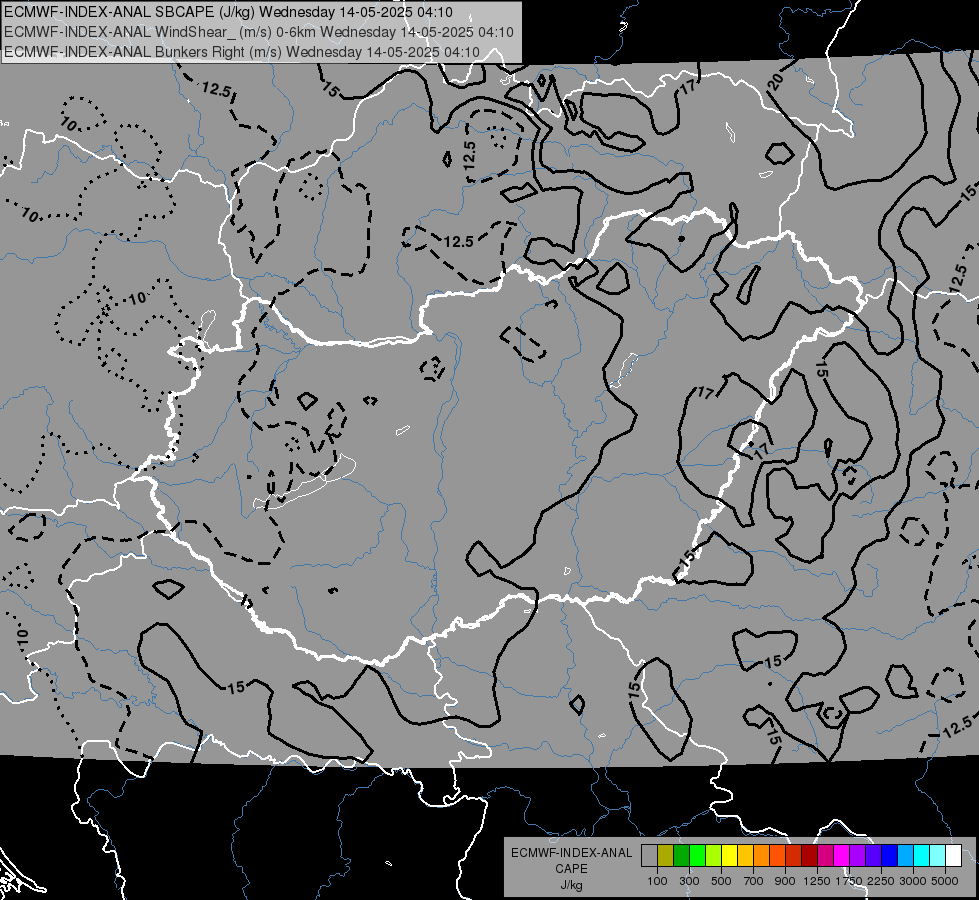Select the gray legend swatch

click(x=649, y=856)
